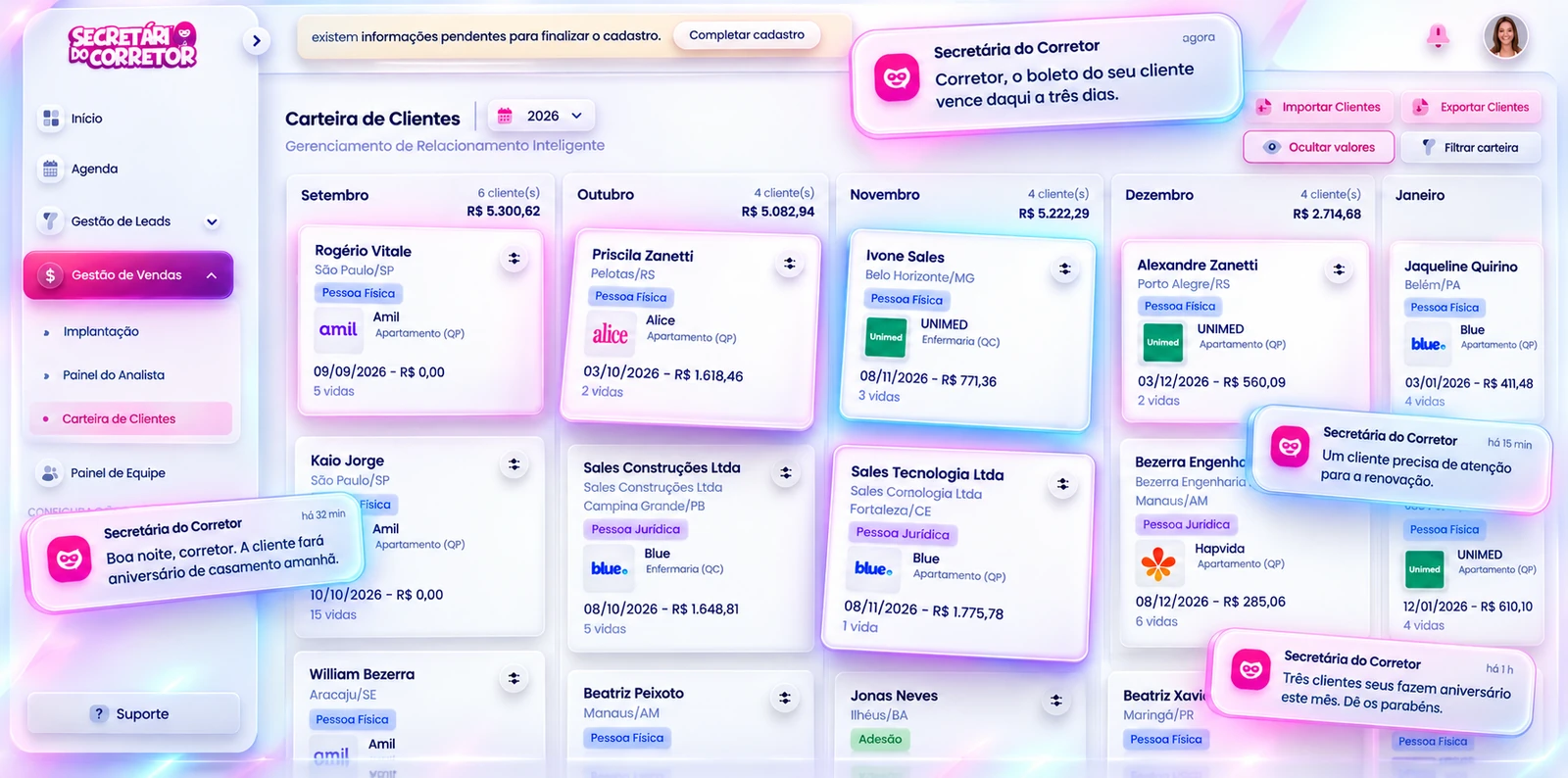Open the notification bell
This screenshot has width=1568, height=778.
(1438, 37)
